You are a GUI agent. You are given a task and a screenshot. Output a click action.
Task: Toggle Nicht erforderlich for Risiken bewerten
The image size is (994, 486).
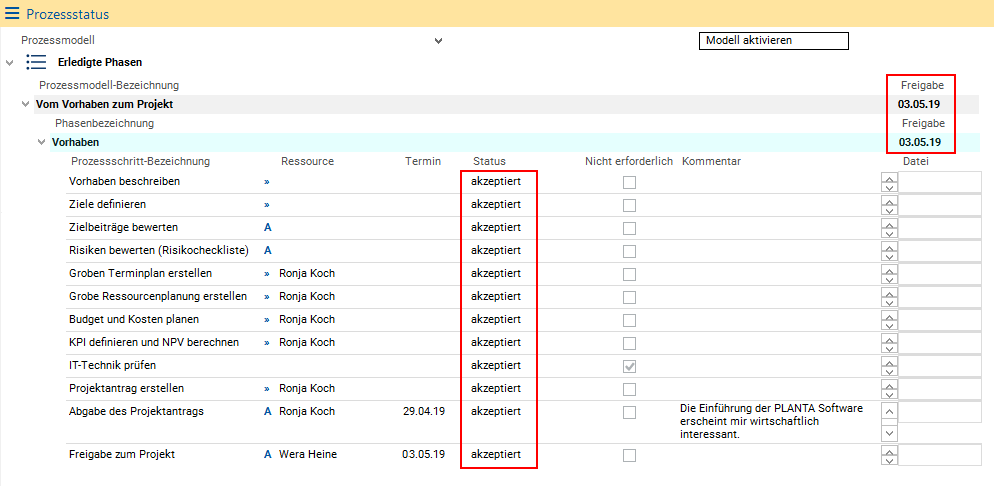coord(629,252)
